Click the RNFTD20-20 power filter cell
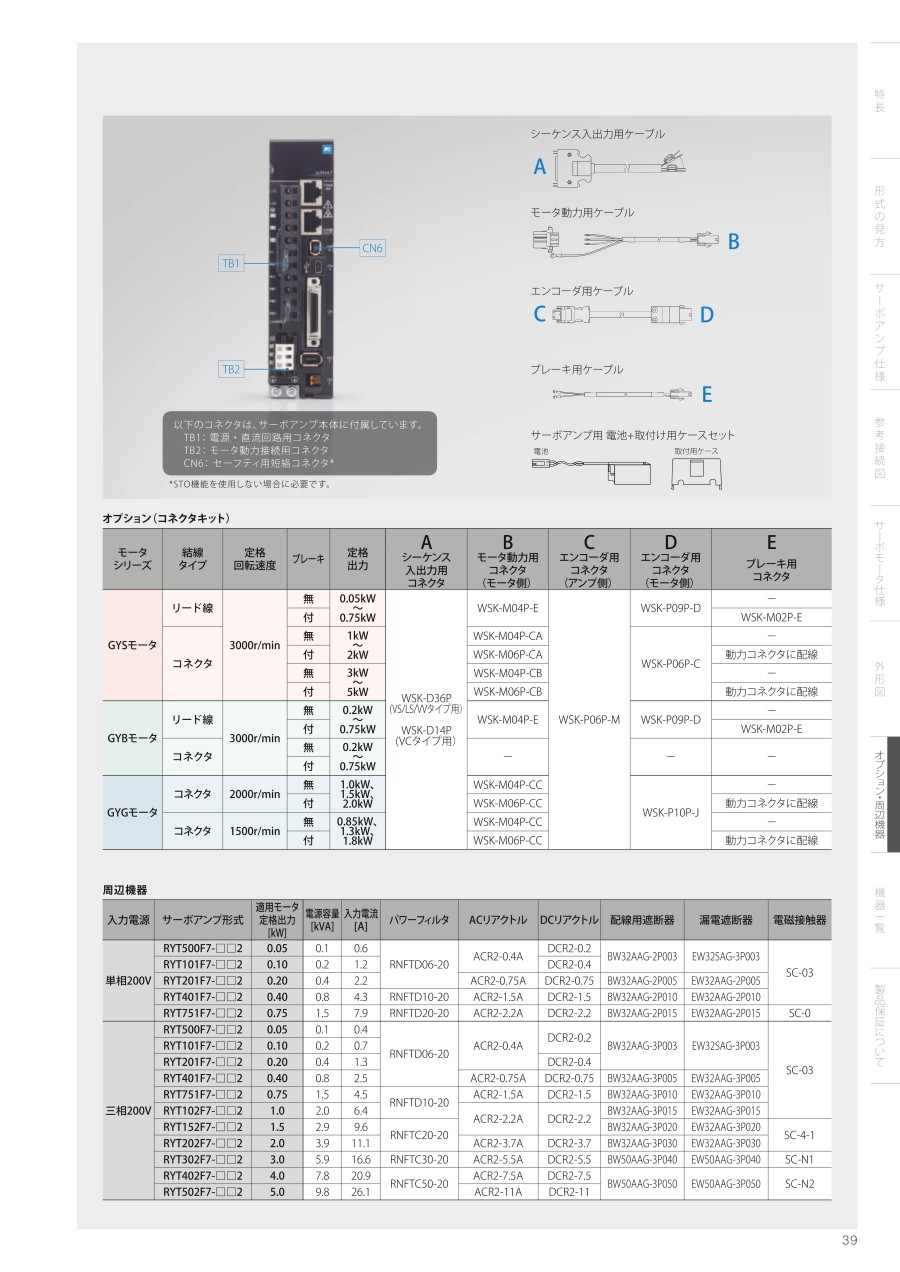This screenshot has width=900, height=1272. click(418, 1013)
